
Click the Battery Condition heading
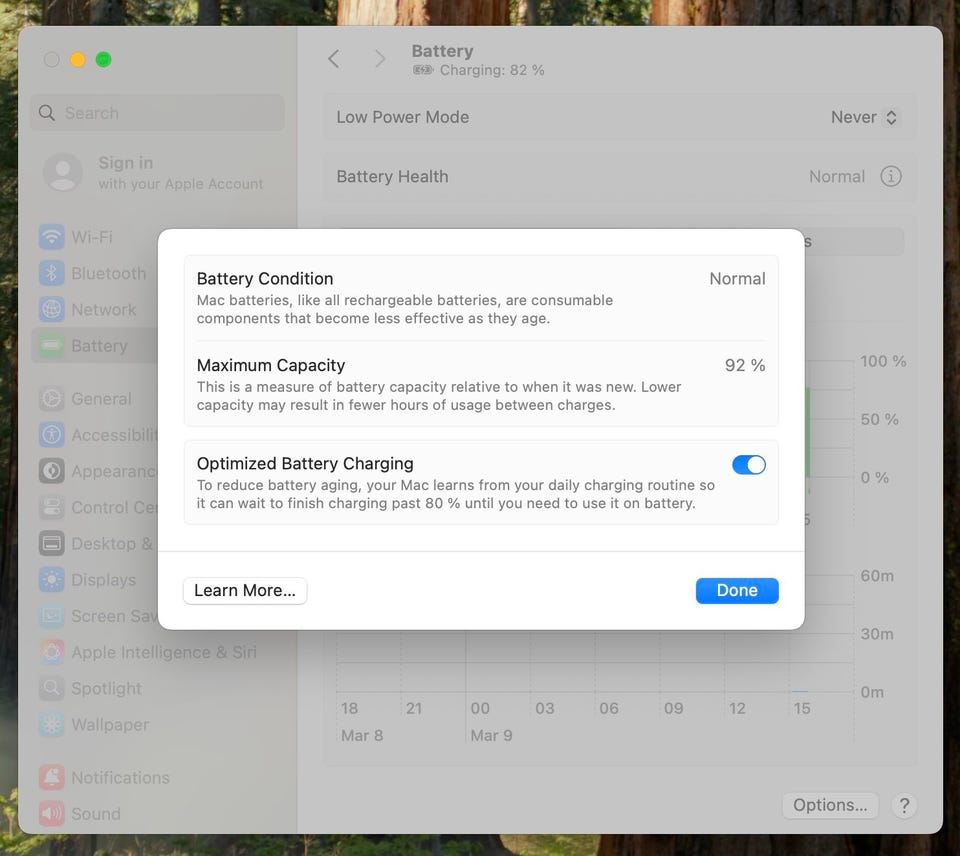tap(265, 279)
